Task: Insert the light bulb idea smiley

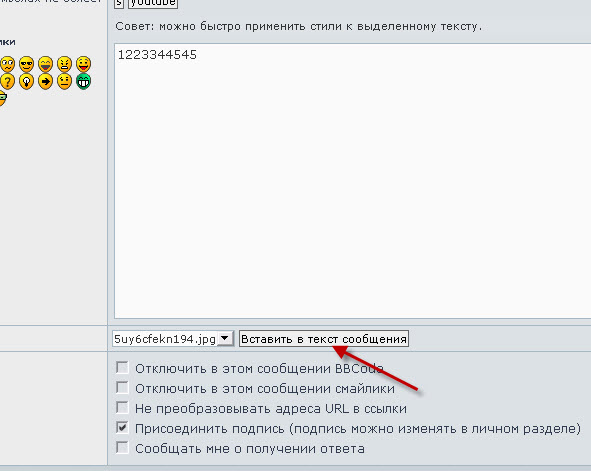Action: point(26,81)
